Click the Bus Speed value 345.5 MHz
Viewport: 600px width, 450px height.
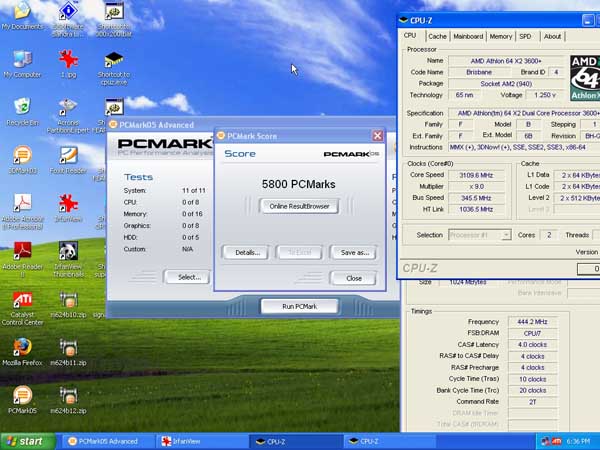pyautogui.click(x=476, y=198)
